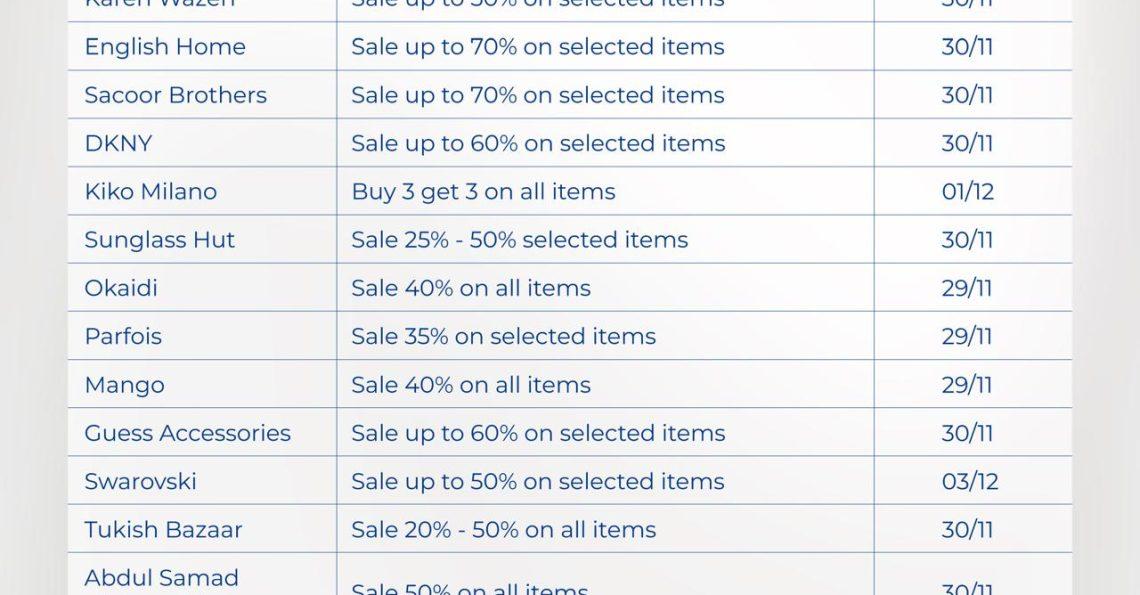Select the DKNY row label
Image resolution: width=1140 pixels, height=595 pixels.
tap(118, 143)
